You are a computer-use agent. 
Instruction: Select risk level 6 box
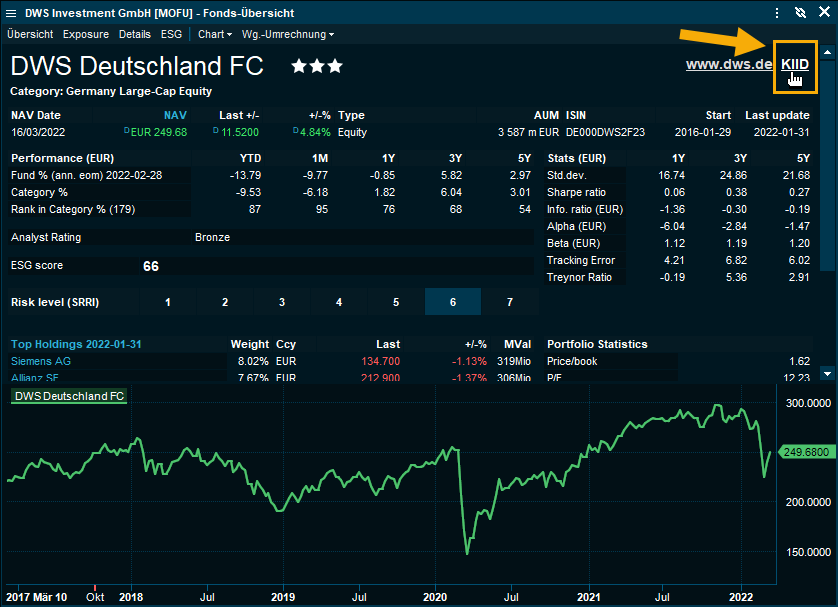(453, 302)
